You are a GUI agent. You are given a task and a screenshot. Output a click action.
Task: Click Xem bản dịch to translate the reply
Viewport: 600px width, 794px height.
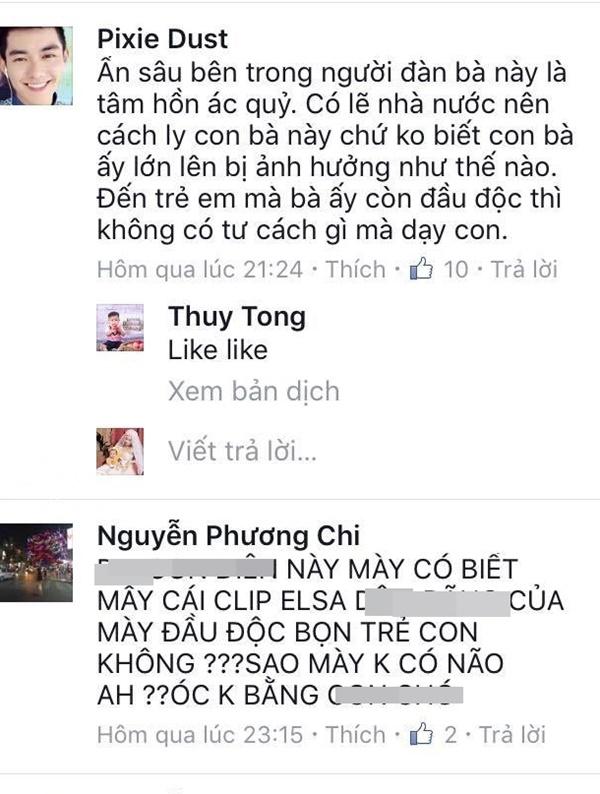pyautogui.click(x=254, y=391)
